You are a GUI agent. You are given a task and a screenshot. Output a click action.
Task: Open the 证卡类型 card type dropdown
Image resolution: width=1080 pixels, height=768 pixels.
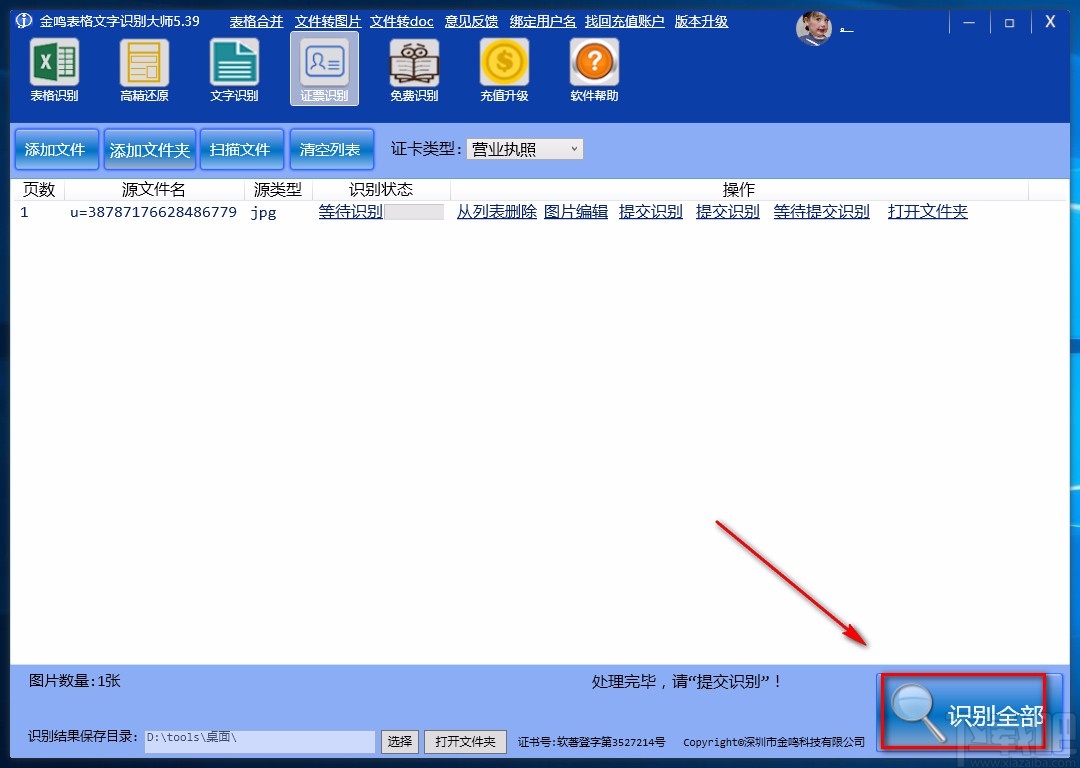[x=575, y=148]
